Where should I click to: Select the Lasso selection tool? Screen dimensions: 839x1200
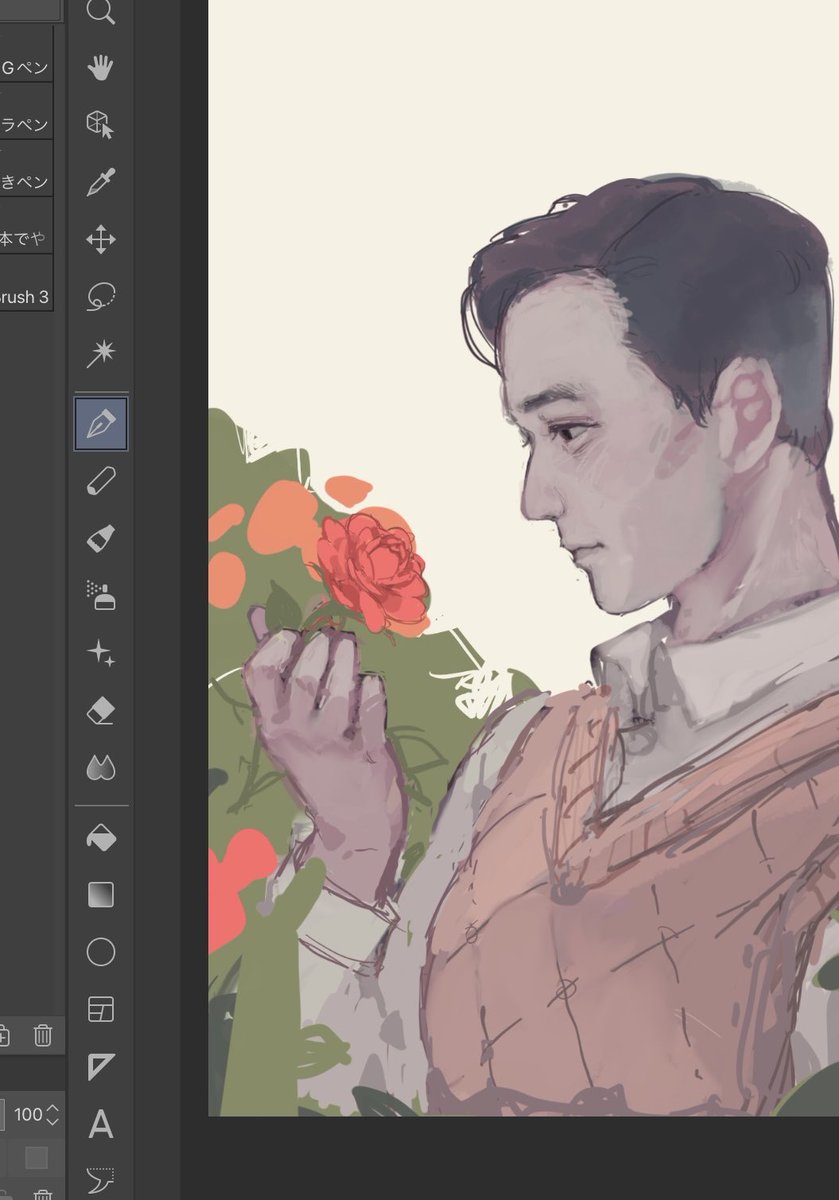point(101,296)
